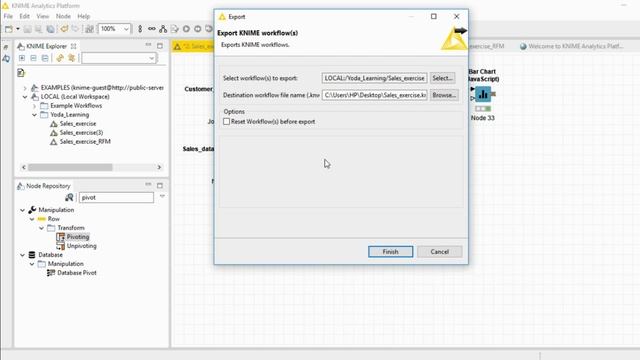Screen dimensions: 640x360
Task: Click the explorer horizontal scrollbar thumb
Action: pos(70,167)
